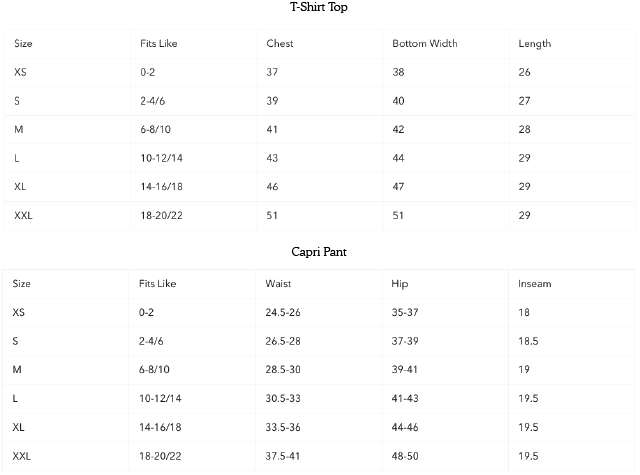The height and width of the screenshot is (475, 640).
Task: Select the hip value 44-46
Action: [x=405, y=427]
